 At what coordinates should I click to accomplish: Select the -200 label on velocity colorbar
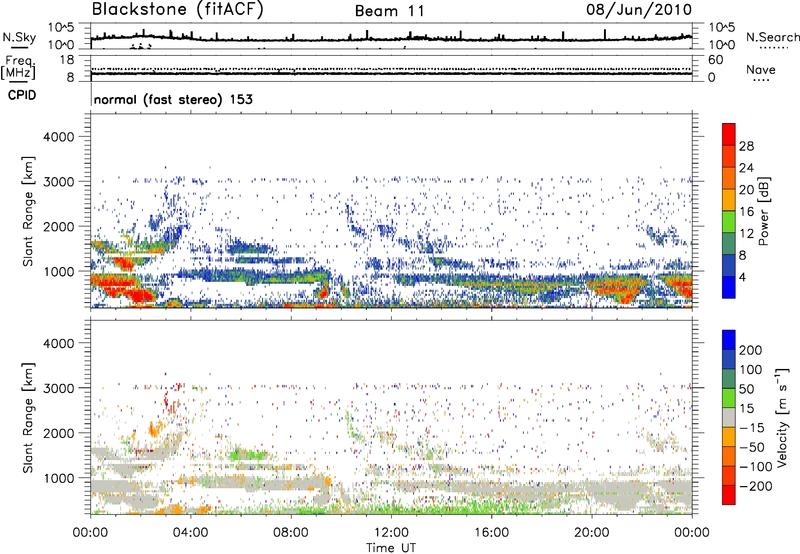(x=755, y=486)
